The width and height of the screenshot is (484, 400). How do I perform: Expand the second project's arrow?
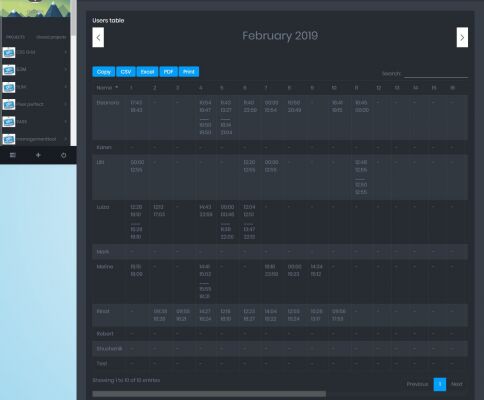click(x=65, y=69)
